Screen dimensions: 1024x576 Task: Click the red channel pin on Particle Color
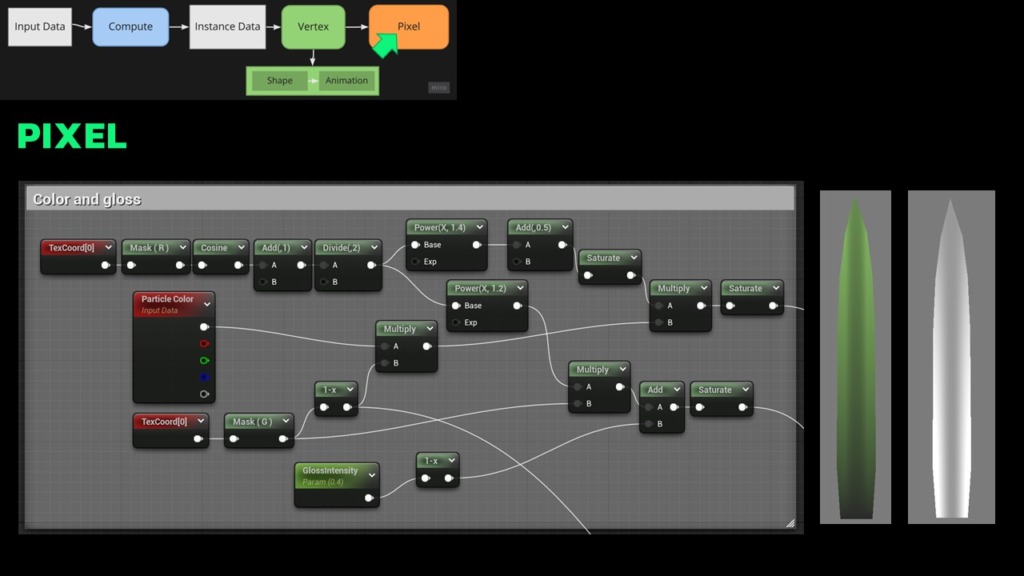coord(205,343)
